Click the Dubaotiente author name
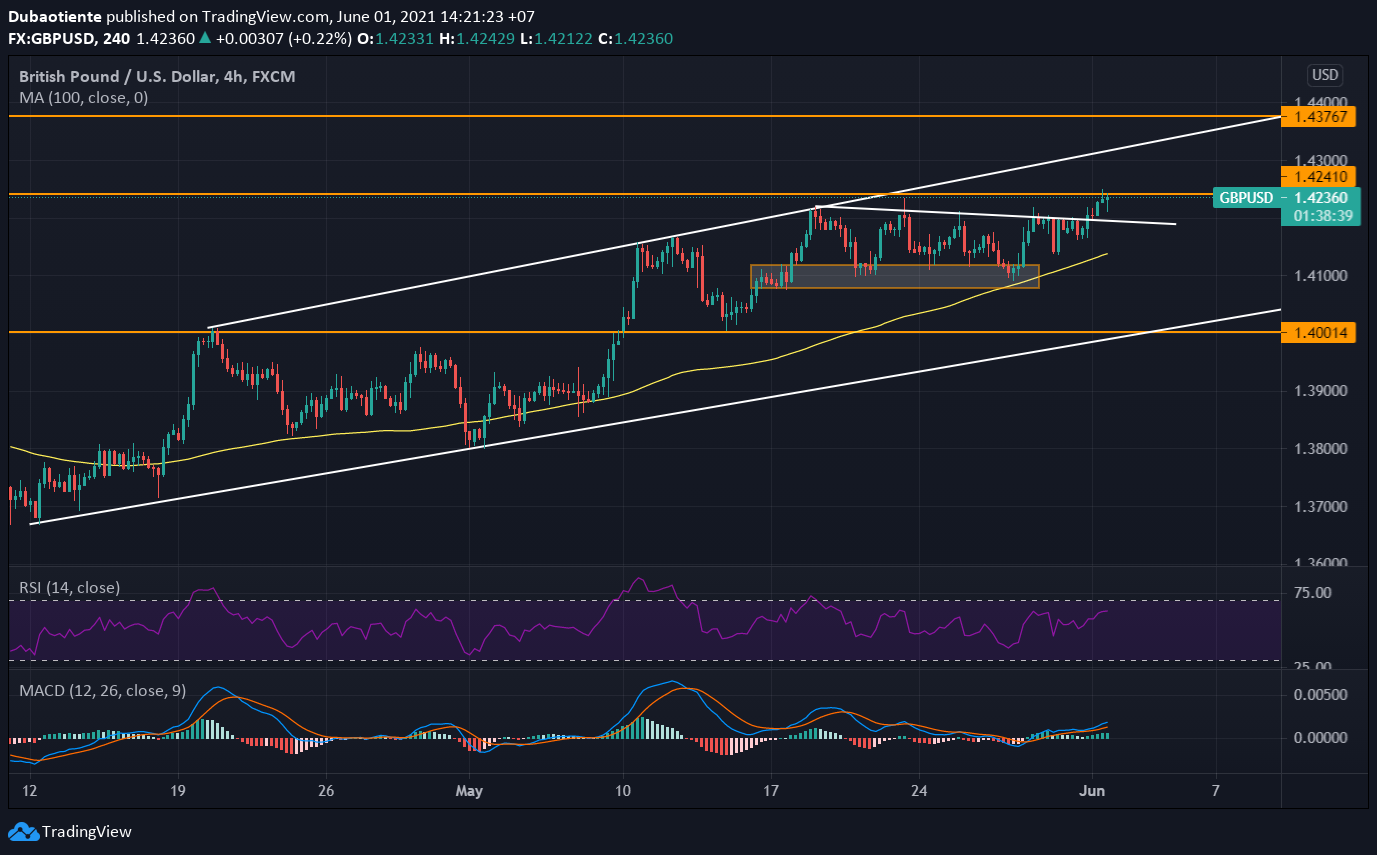The width and height of the screenshot is (1377, 855). click(54, 17)
